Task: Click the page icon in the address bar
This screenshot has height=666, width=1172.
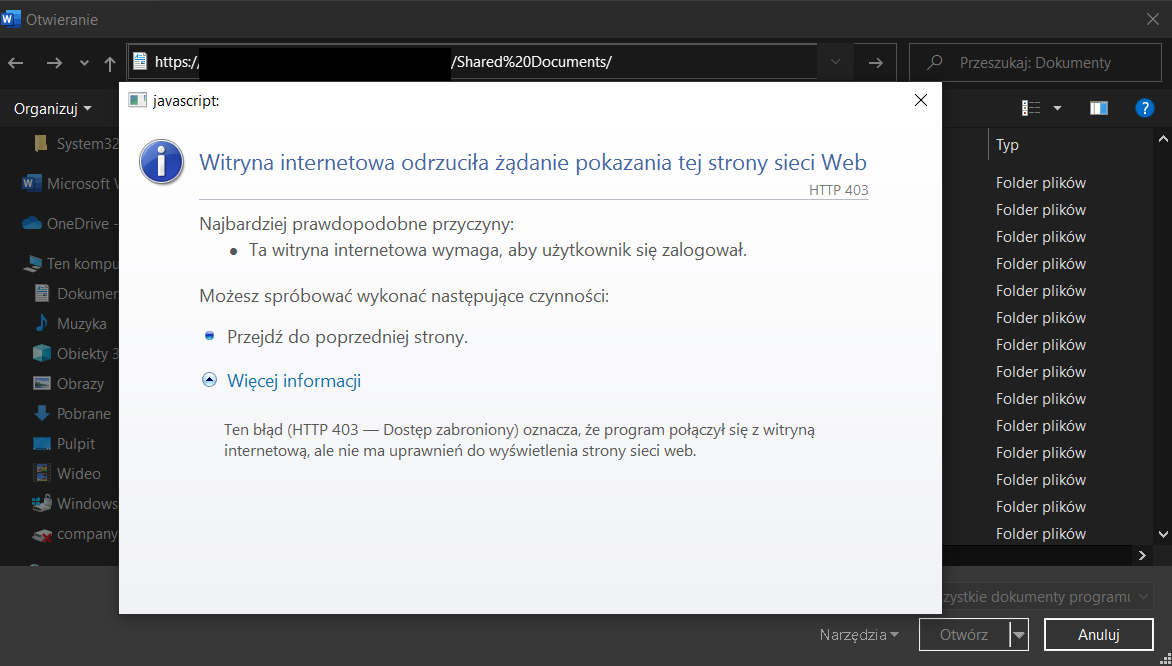Action: coord(140,62)
